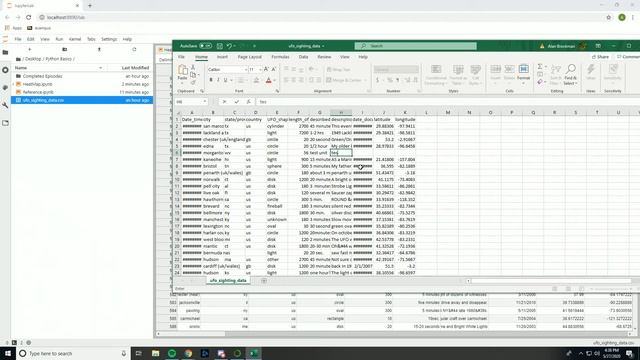This screenshot has width=640, height=360.
Task: Open the Formulas tab in Excel
Action: tap(280, 57)
